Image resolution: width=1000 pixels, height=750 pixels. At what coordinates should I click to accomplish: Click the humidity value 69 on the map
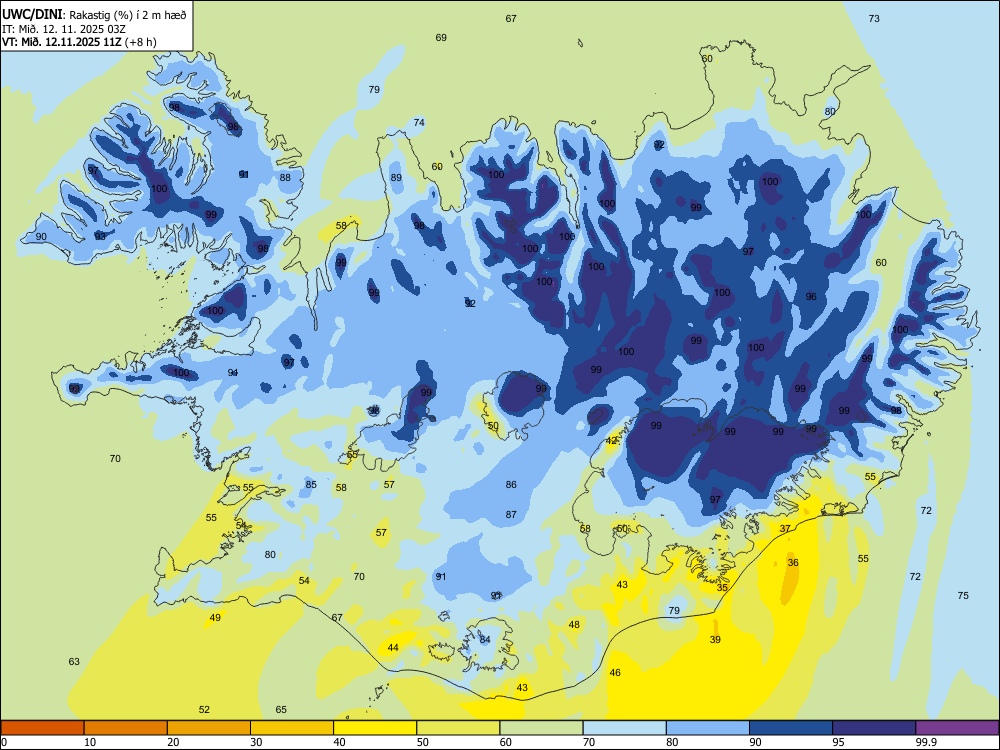(x=441, y=38)
